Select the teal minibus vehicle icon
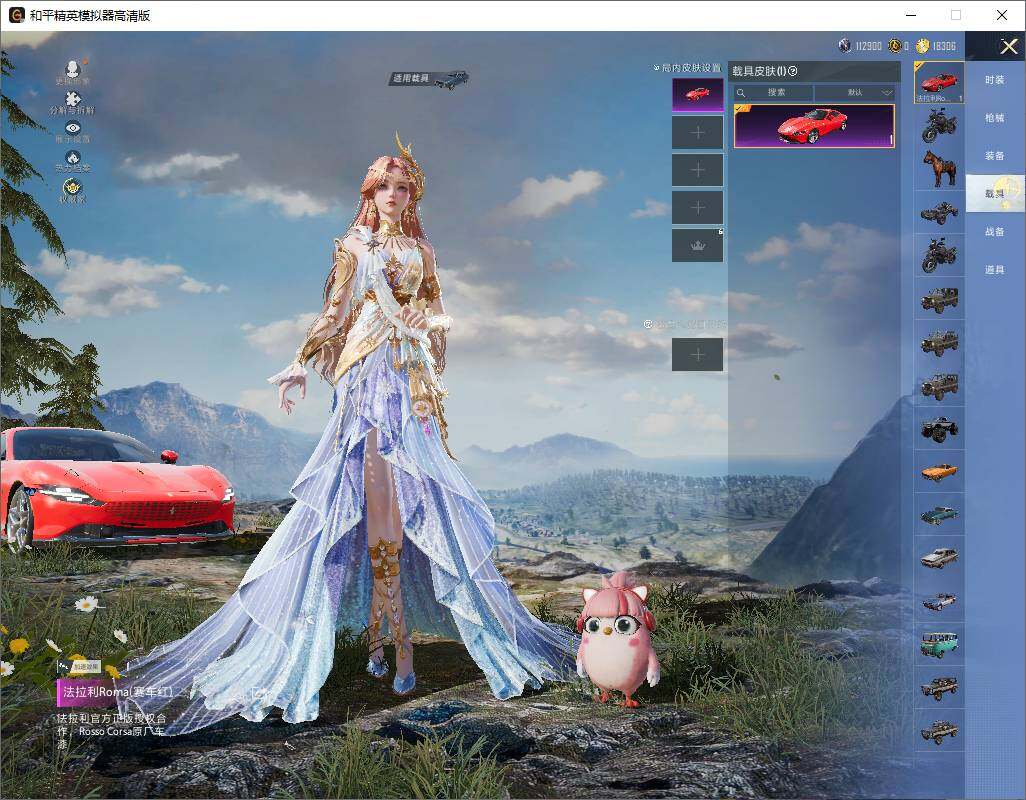Screen dimensions: 1026x800 tap(939, 644)
